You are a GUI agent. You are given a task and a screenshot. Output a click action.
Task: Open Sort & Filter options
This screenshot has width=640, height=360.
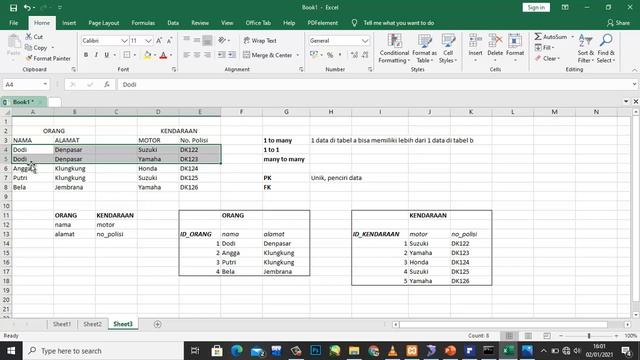(x=586, y=49)
